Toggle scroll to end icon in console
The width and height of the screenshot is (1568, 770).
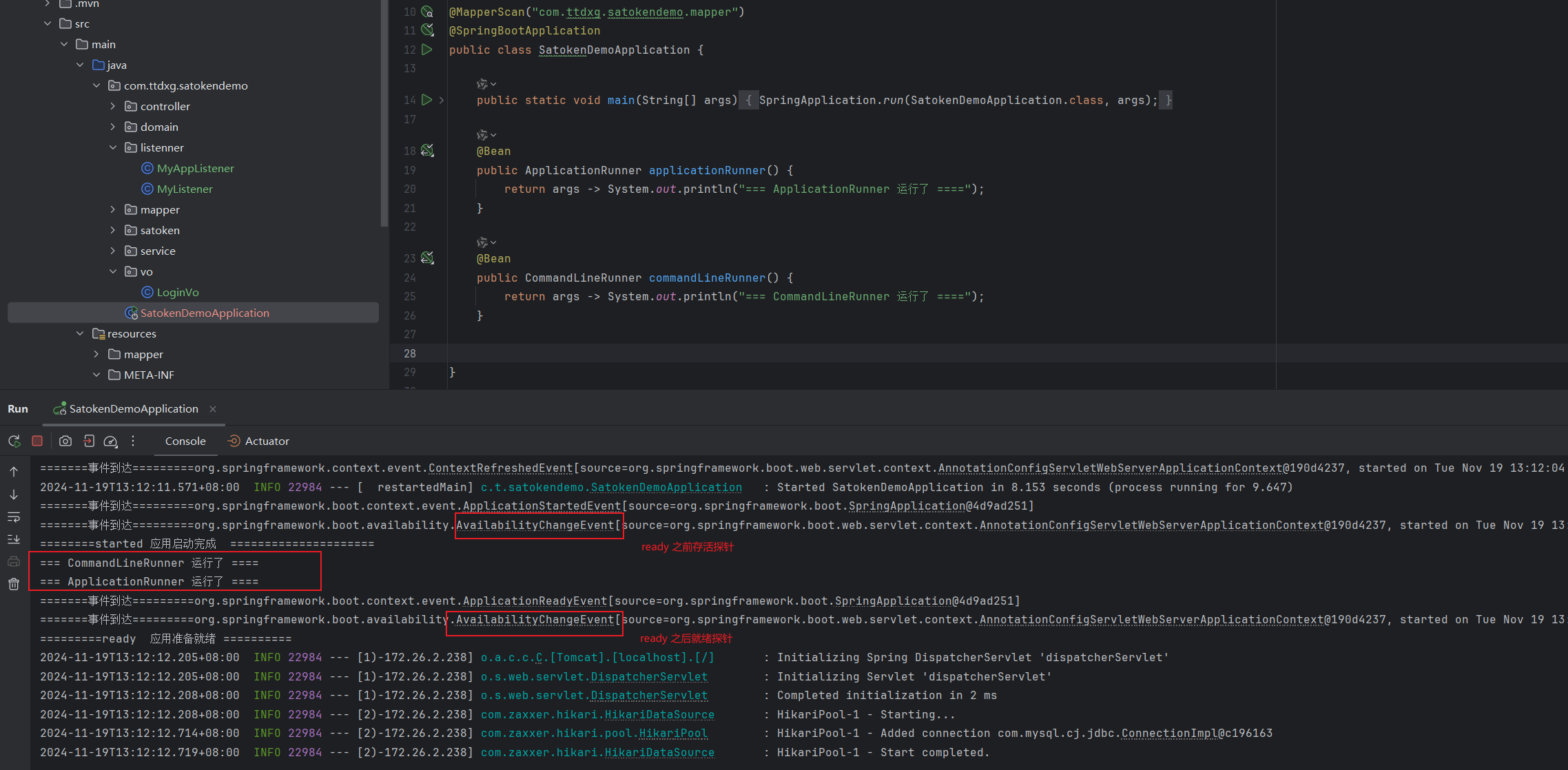point(14,539)
